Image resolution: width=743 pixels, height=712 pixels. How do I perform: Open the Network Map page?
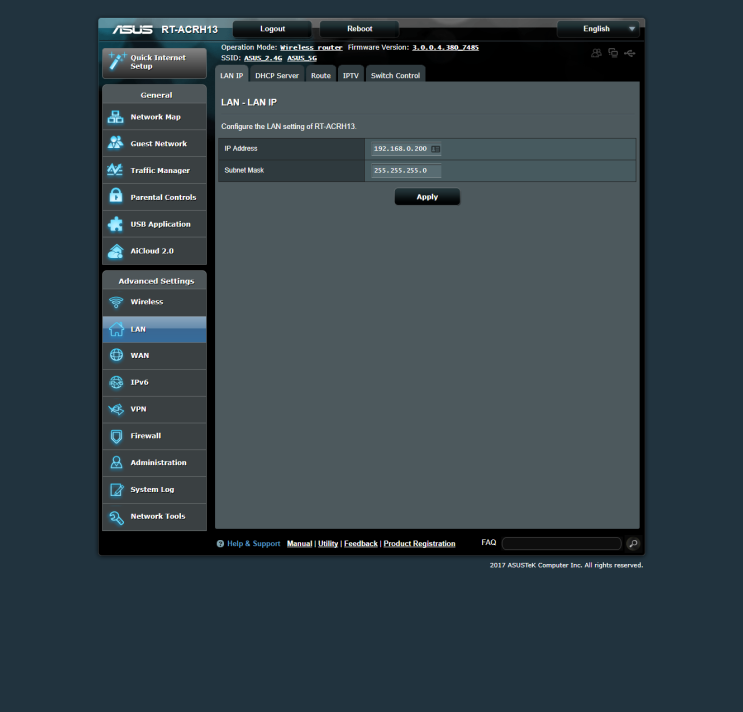point(154,117)
